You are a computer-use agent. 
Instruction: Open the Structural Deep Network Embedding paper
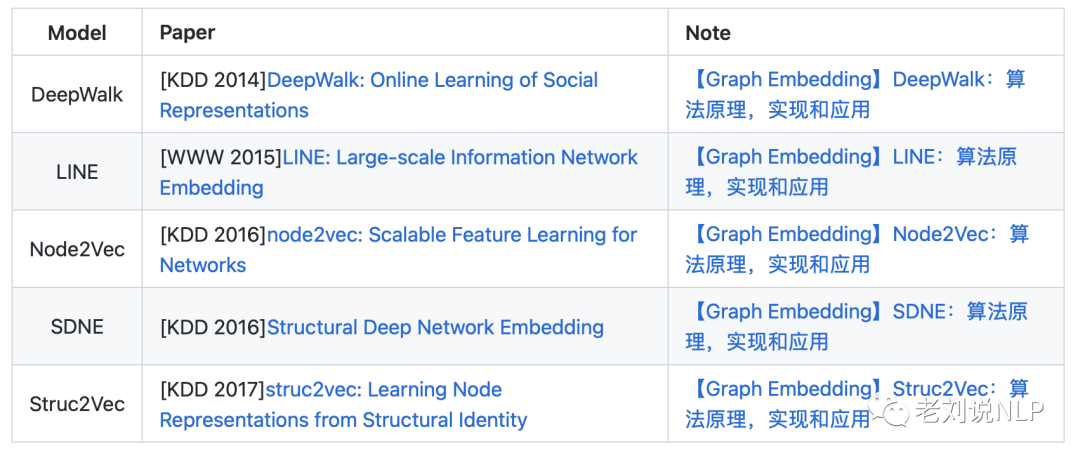point(435,327)
